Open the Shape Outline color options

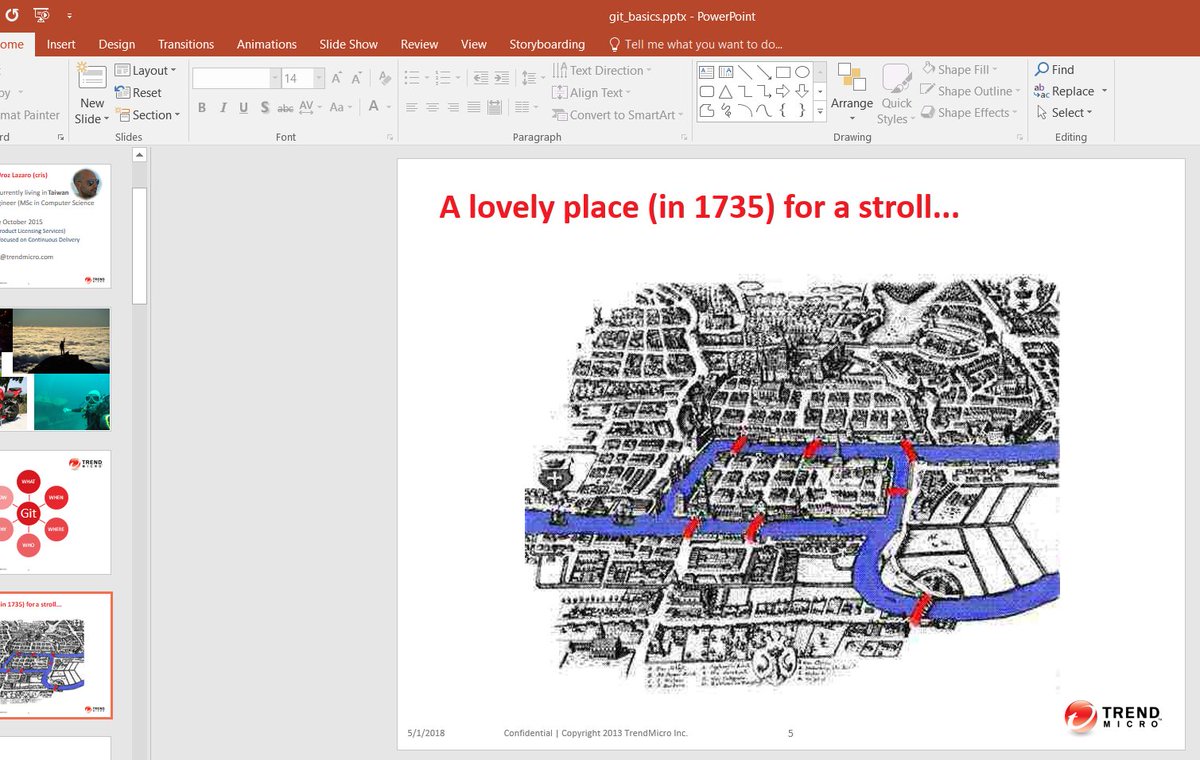(x=970, y=91)
